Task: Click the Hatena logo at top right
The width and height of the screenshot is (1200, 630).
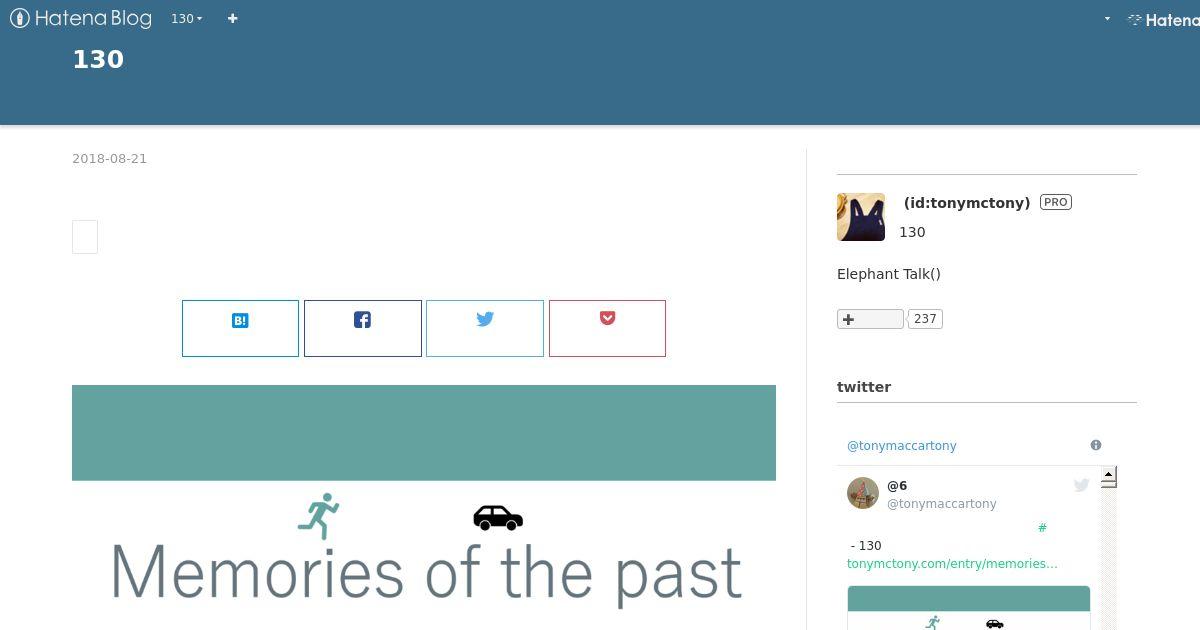Action: tap(1163, 19)
